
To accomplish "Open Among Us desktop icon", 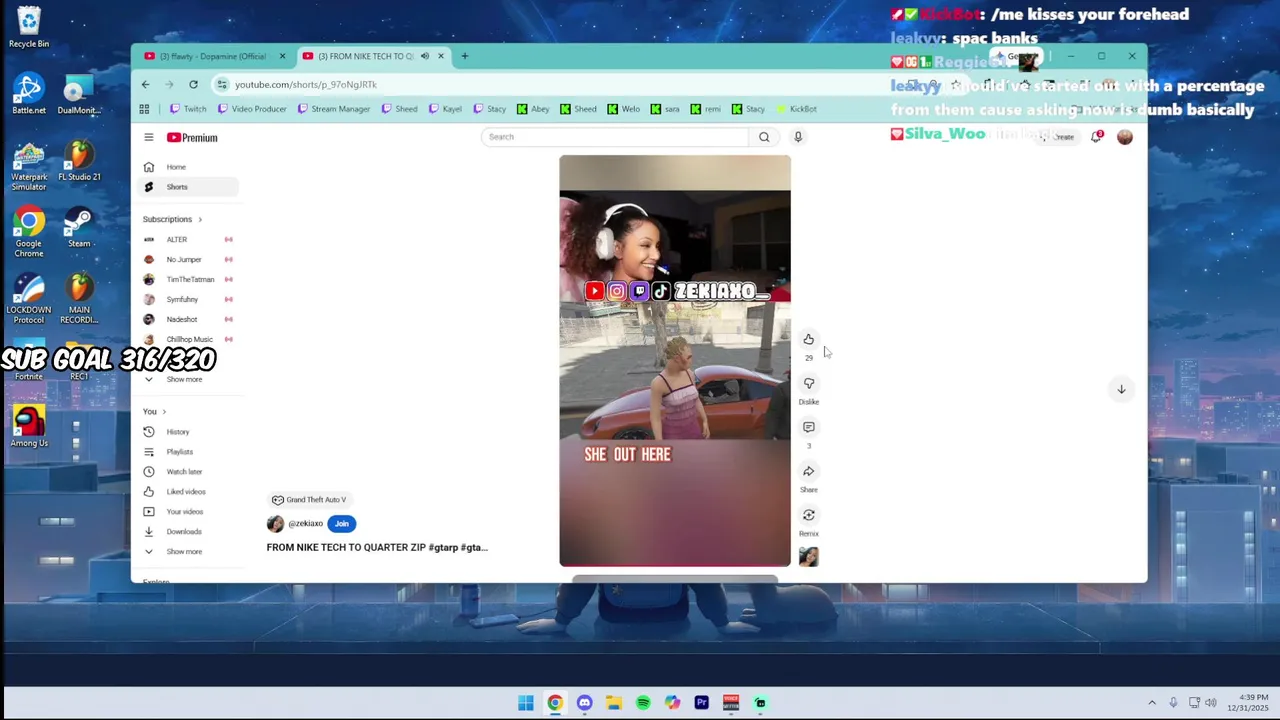I will (29, 426).
